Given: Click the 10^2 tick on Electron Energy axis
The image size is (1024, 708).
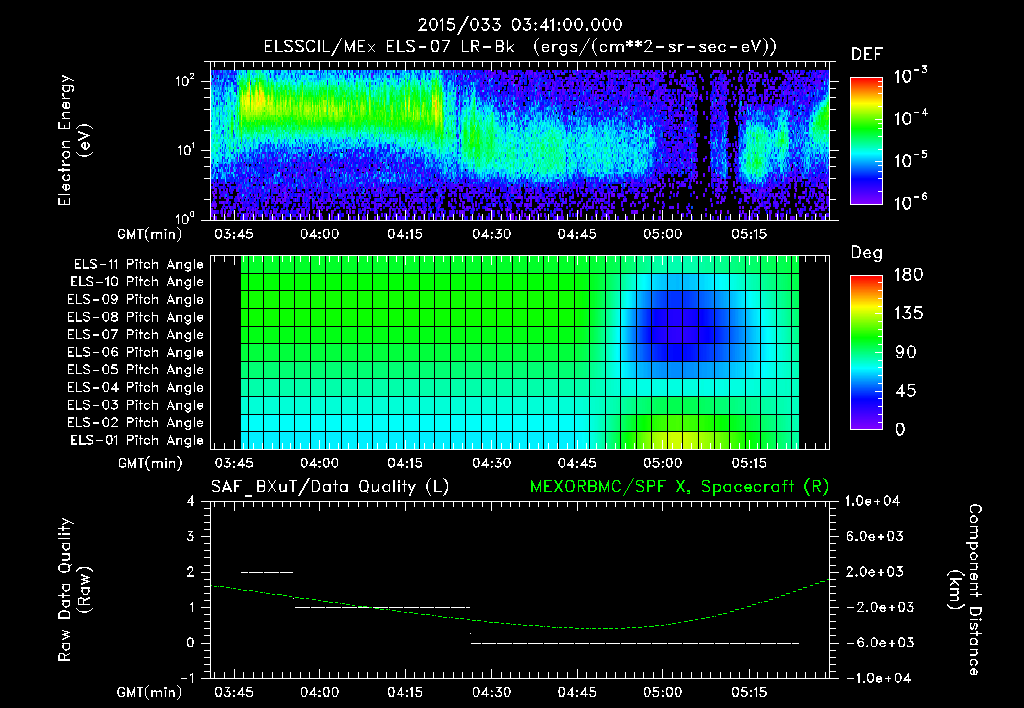Looking at the screenshot, I should click(185, 82).
